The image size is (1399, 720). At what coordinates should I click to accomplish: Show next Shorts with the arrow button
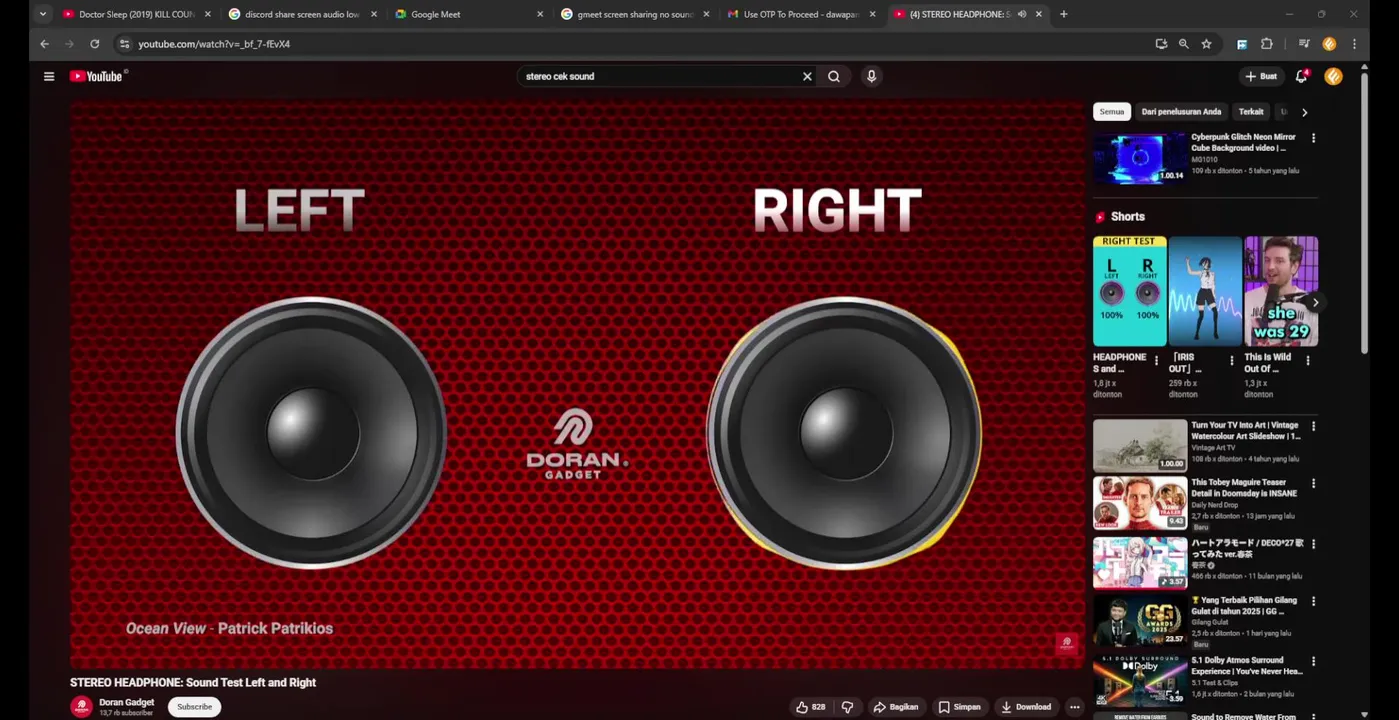click(1315, 303)
